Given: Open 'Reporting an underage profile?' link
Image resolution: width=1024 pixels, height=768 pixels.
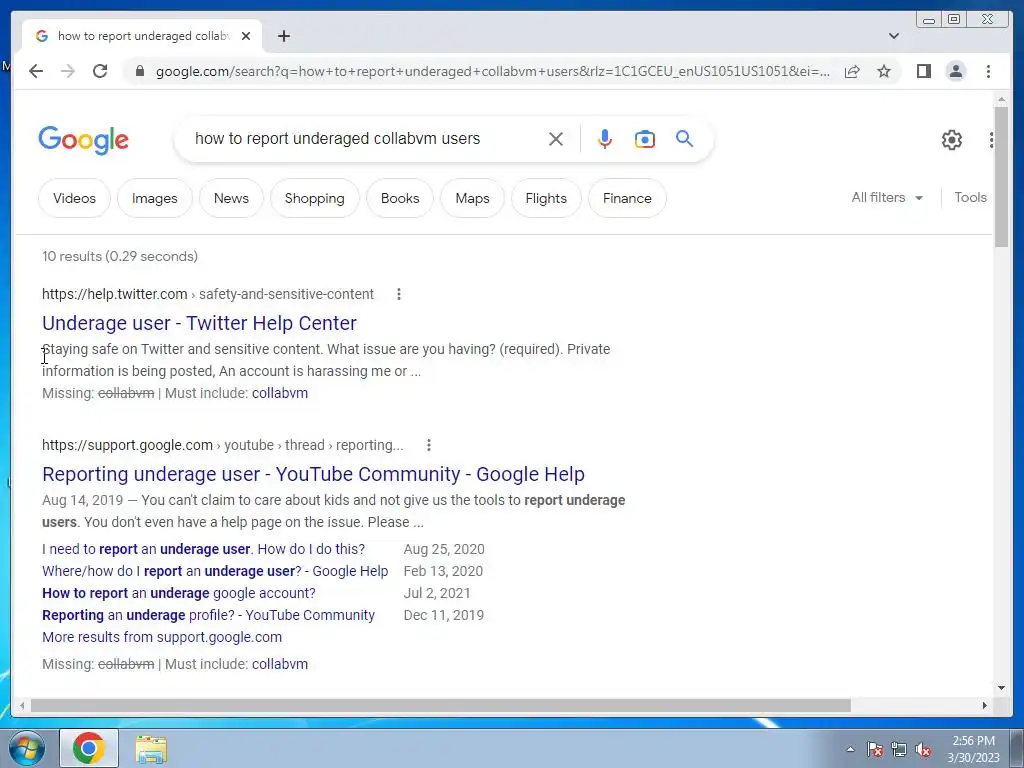Looking at the screenshot, I should coord(208,615).
